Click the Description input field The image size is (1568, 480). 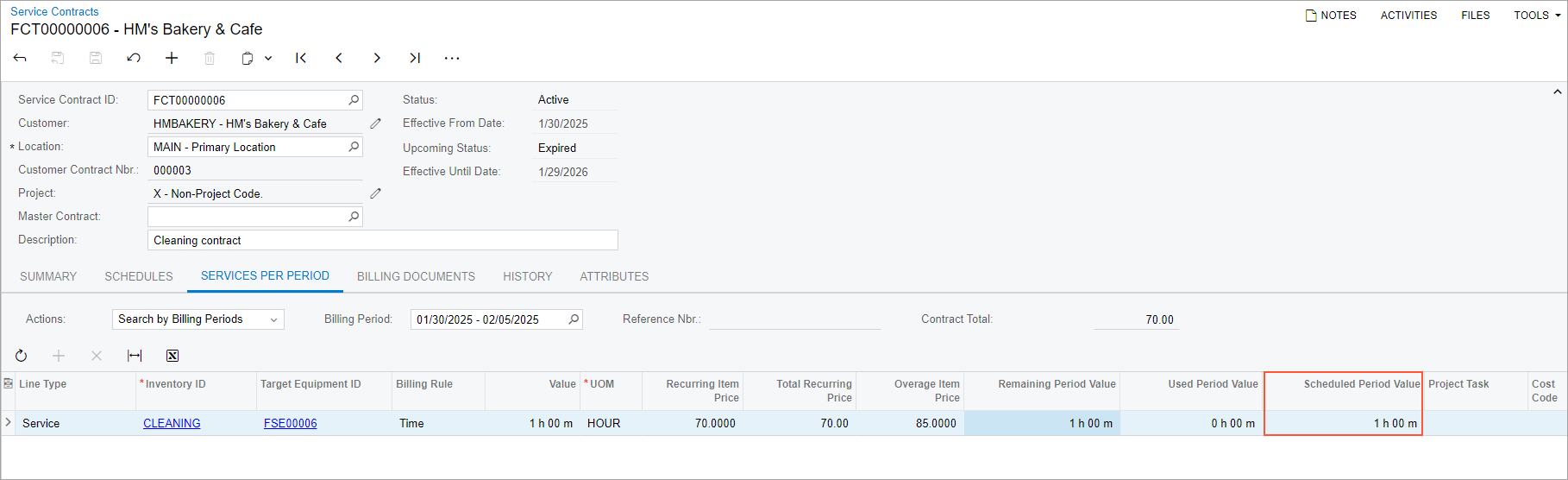point(382,240)
